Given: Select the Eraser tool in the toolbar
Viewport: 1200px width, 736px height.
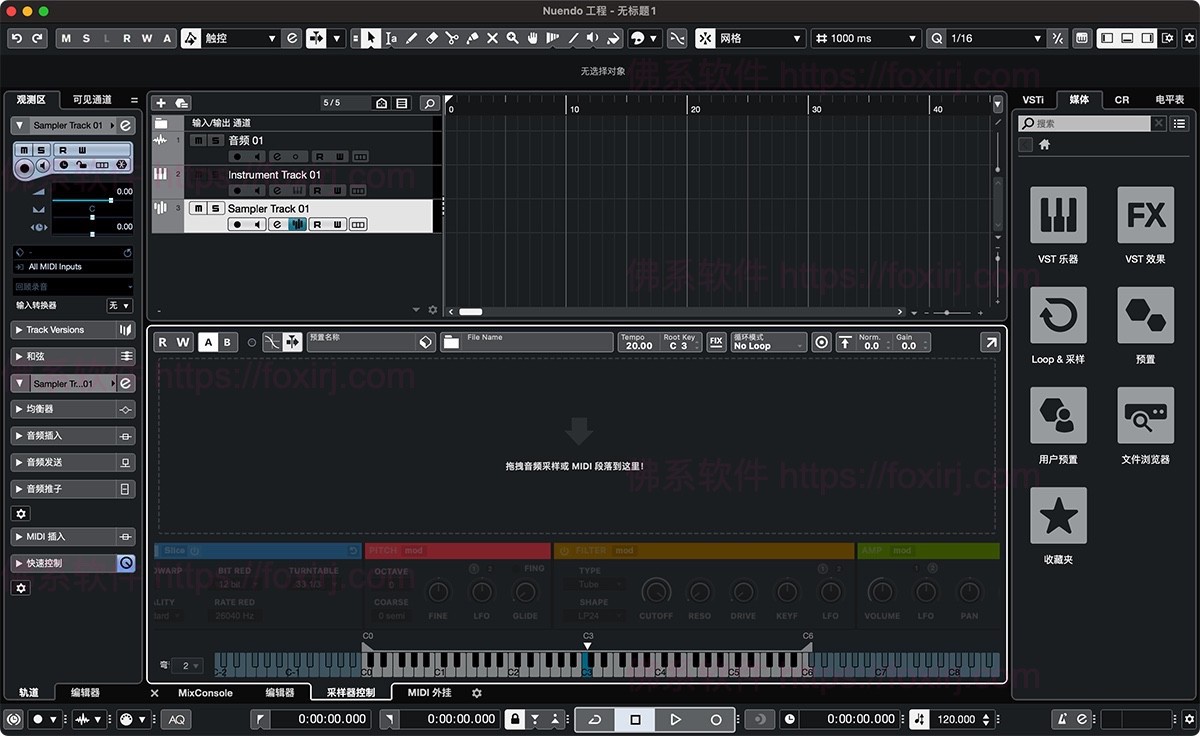Looking at the screenshot, I should pyautogui.click(x=431, y=38).
